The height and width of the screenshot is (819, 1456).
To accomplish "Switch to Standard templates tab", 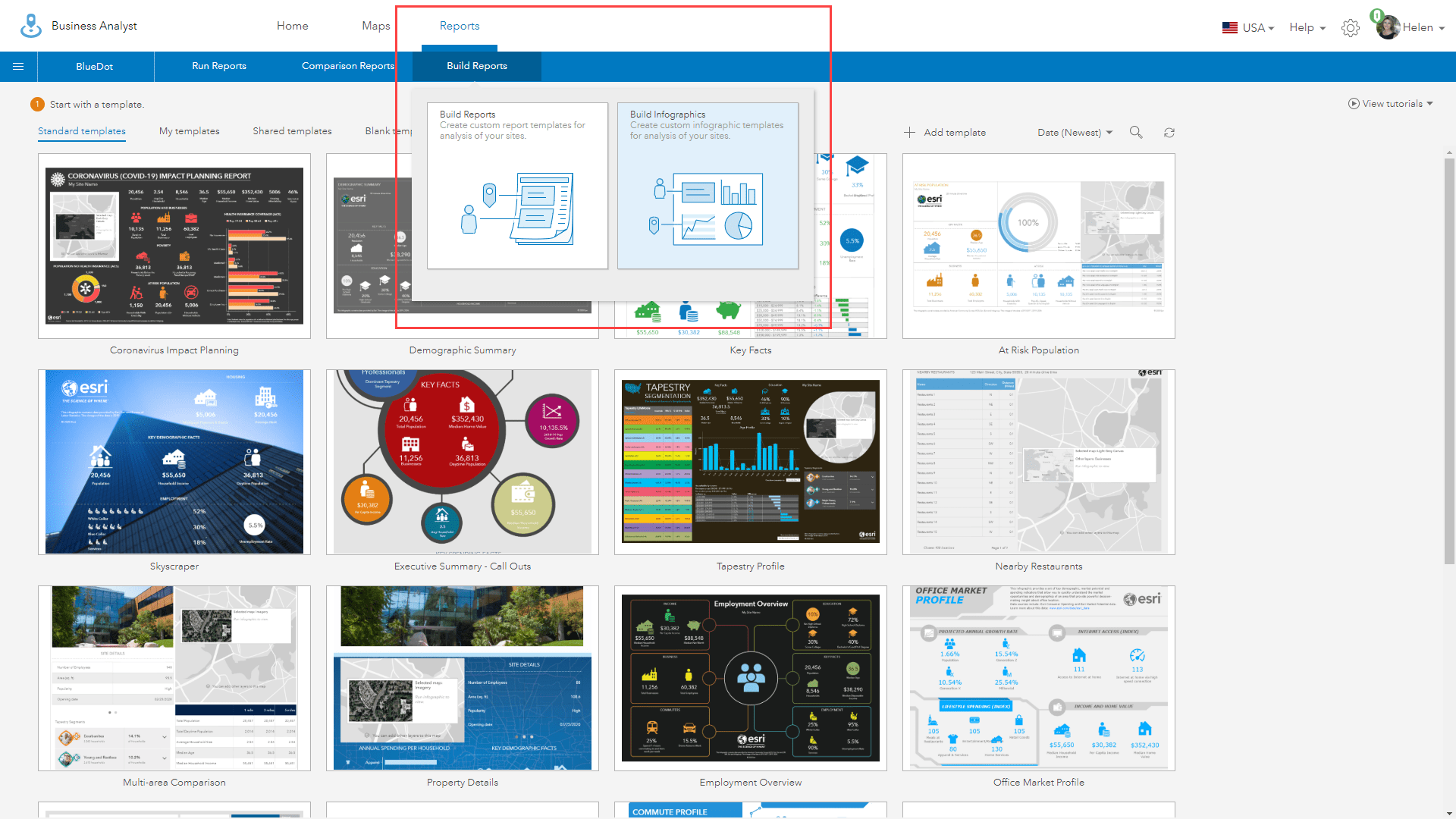I will 82,131.
